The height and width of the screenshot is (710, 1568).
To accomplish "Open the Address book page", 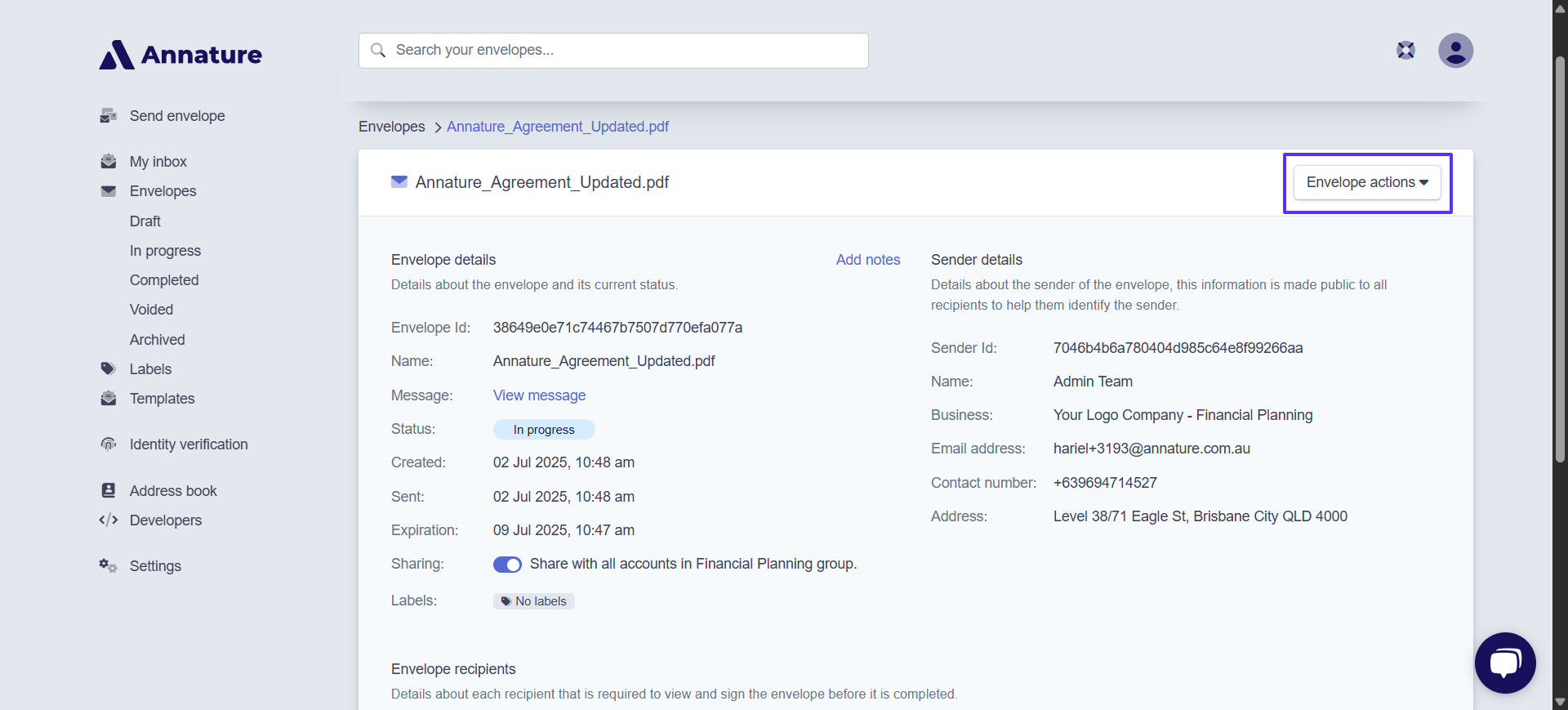I will coord(173,491).
